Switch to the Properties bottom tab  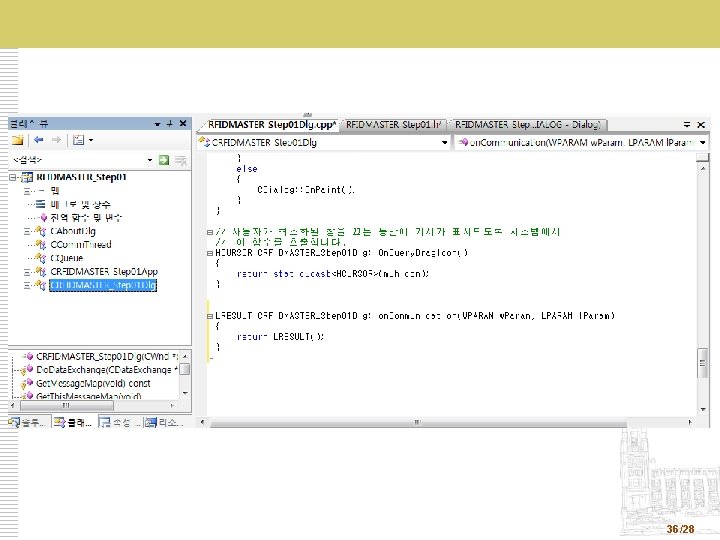pos(118,422)
